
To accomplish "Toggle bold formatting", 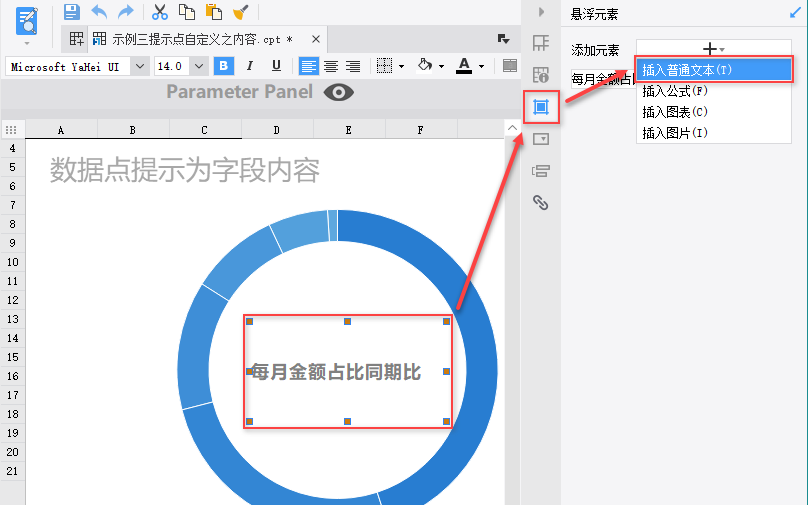I will coord(224,66).
